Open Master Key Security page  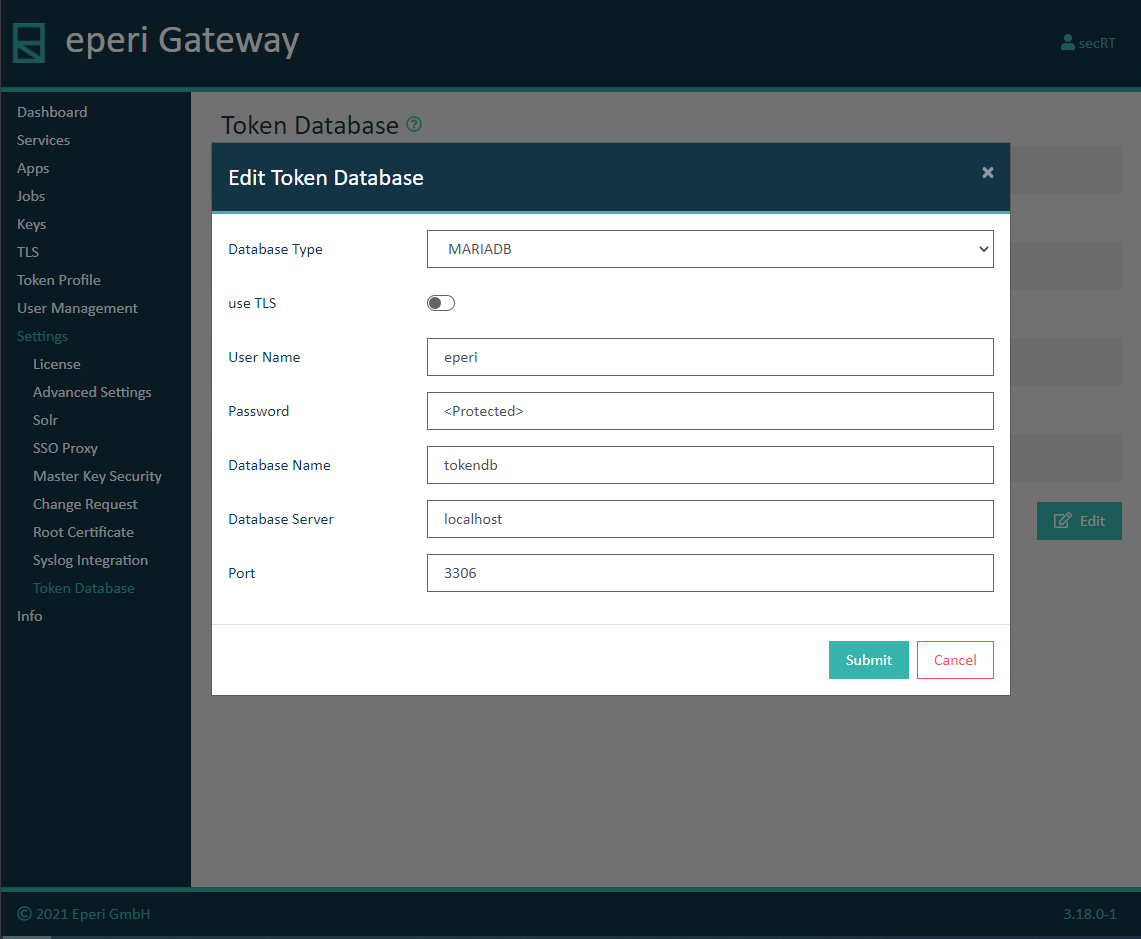coord(98,476)
